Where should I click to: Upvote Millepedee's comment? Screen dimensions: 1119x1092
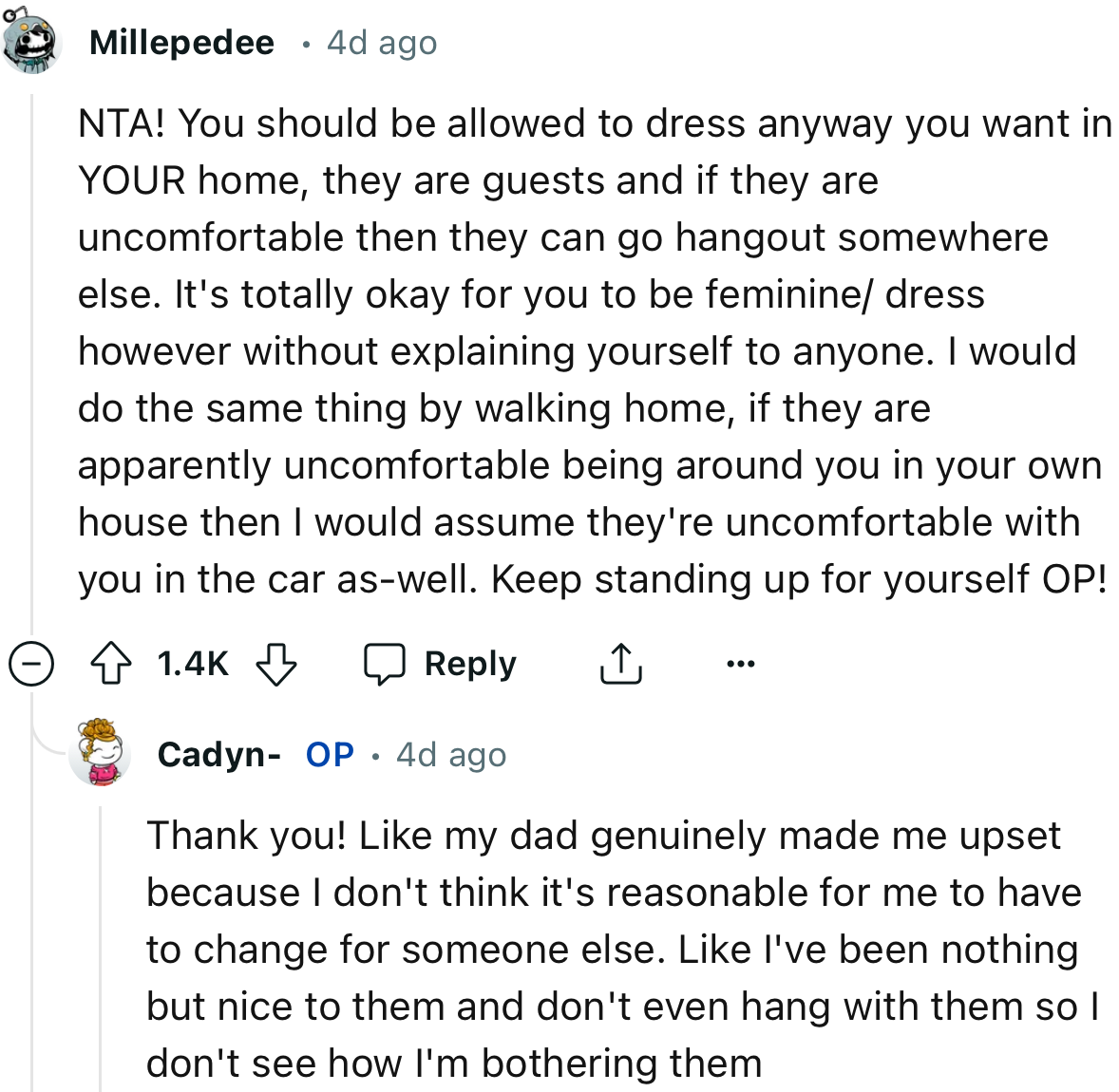[110, 664]
